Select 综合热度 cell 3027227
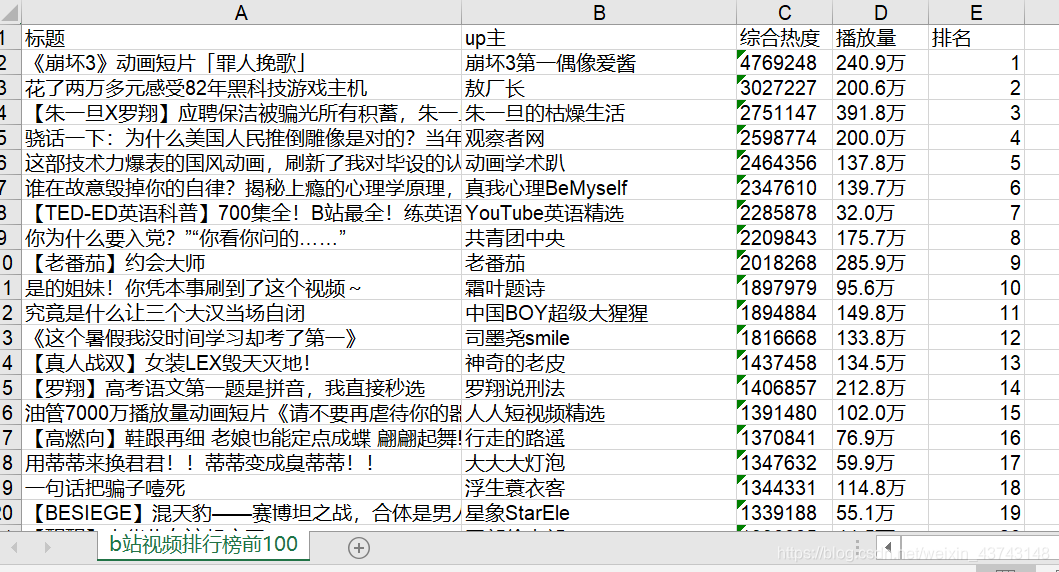 [x=784, y=88]
